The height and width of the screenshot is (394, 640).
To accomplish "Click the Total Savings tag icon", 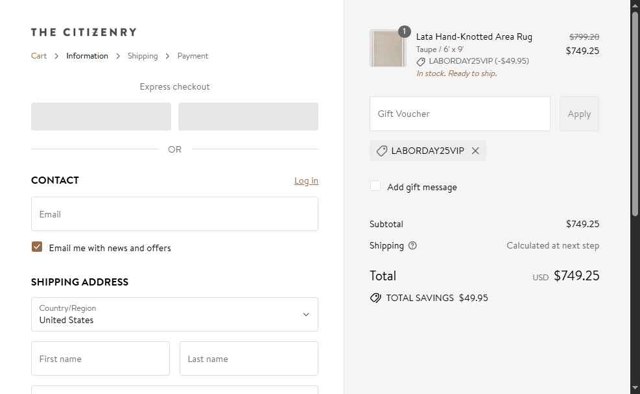I will 375,298.
